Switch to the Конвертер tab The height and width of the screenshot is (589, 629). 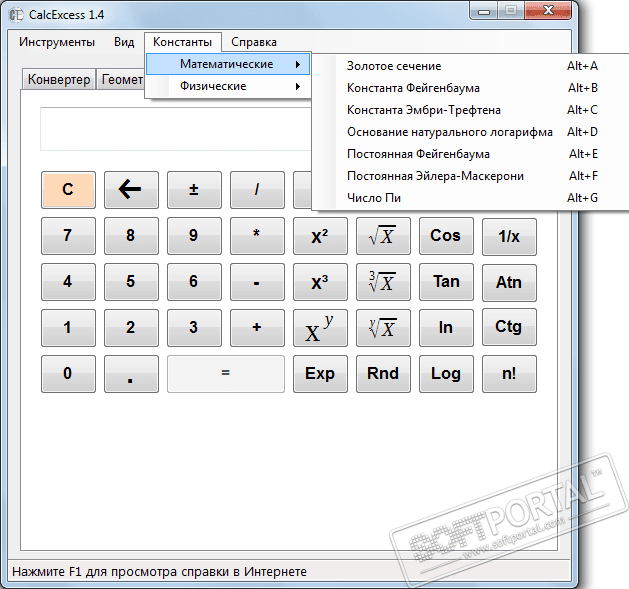[59, 79]
